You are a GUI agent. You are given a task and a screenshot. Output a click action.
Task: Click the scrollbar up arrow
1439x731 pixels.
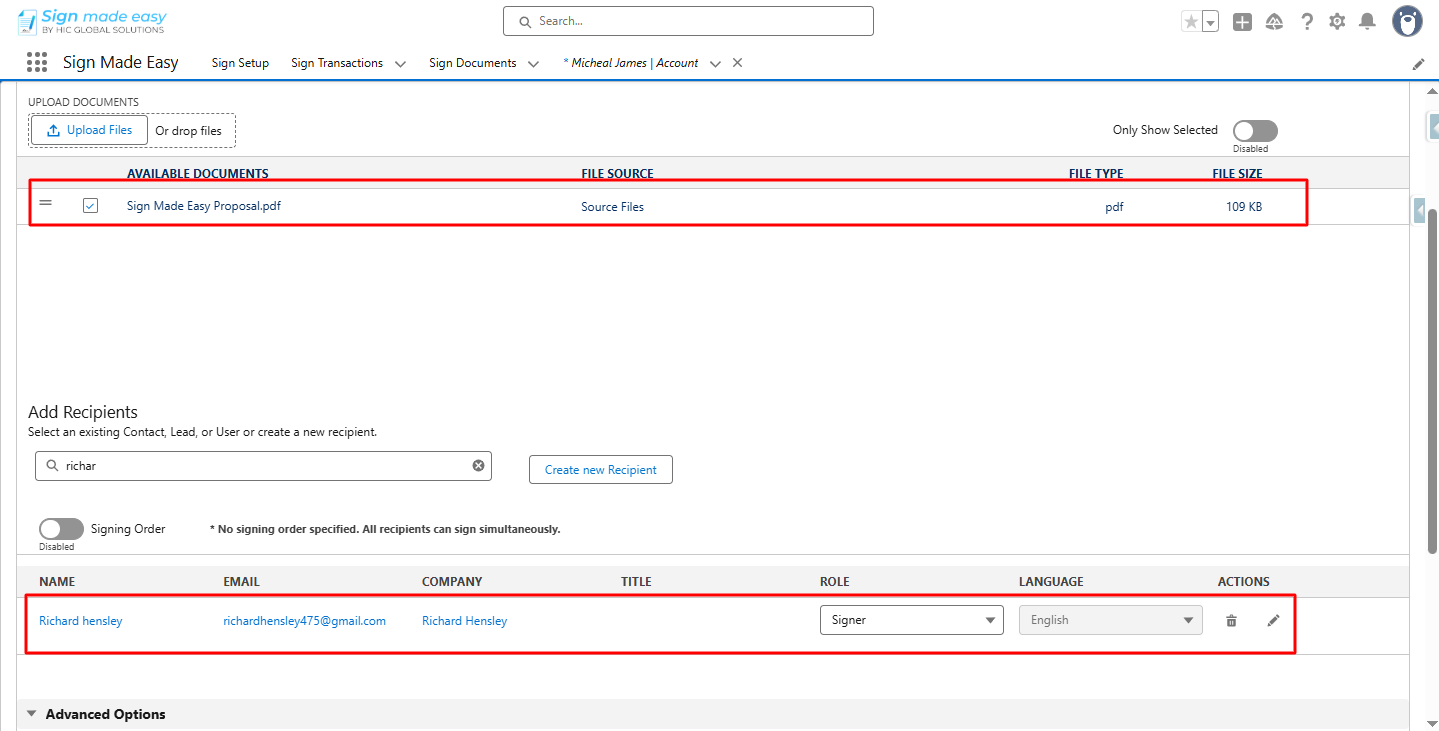[1431, 90]
